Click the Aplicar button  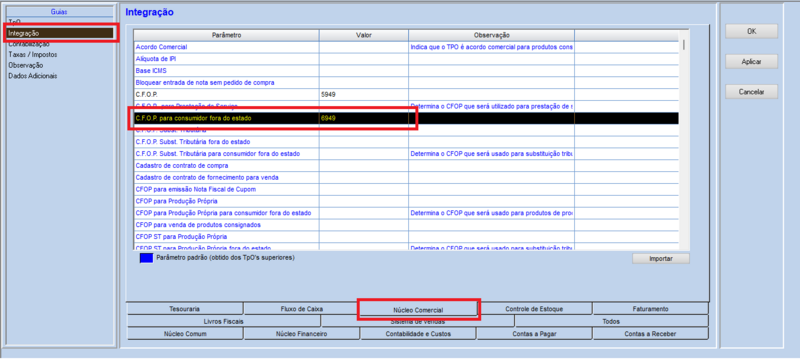pyautogui.click(x=752, y=61)
